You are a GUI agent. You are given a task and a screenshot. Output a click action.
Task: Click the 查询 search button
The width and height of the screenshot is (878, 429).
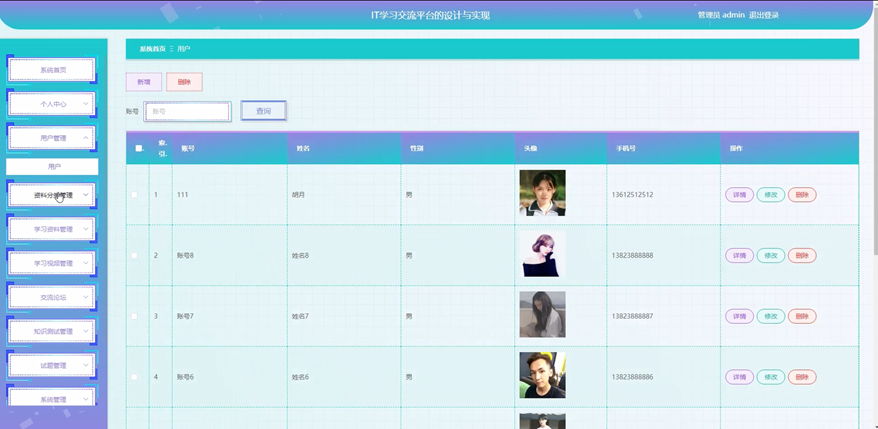264,111
